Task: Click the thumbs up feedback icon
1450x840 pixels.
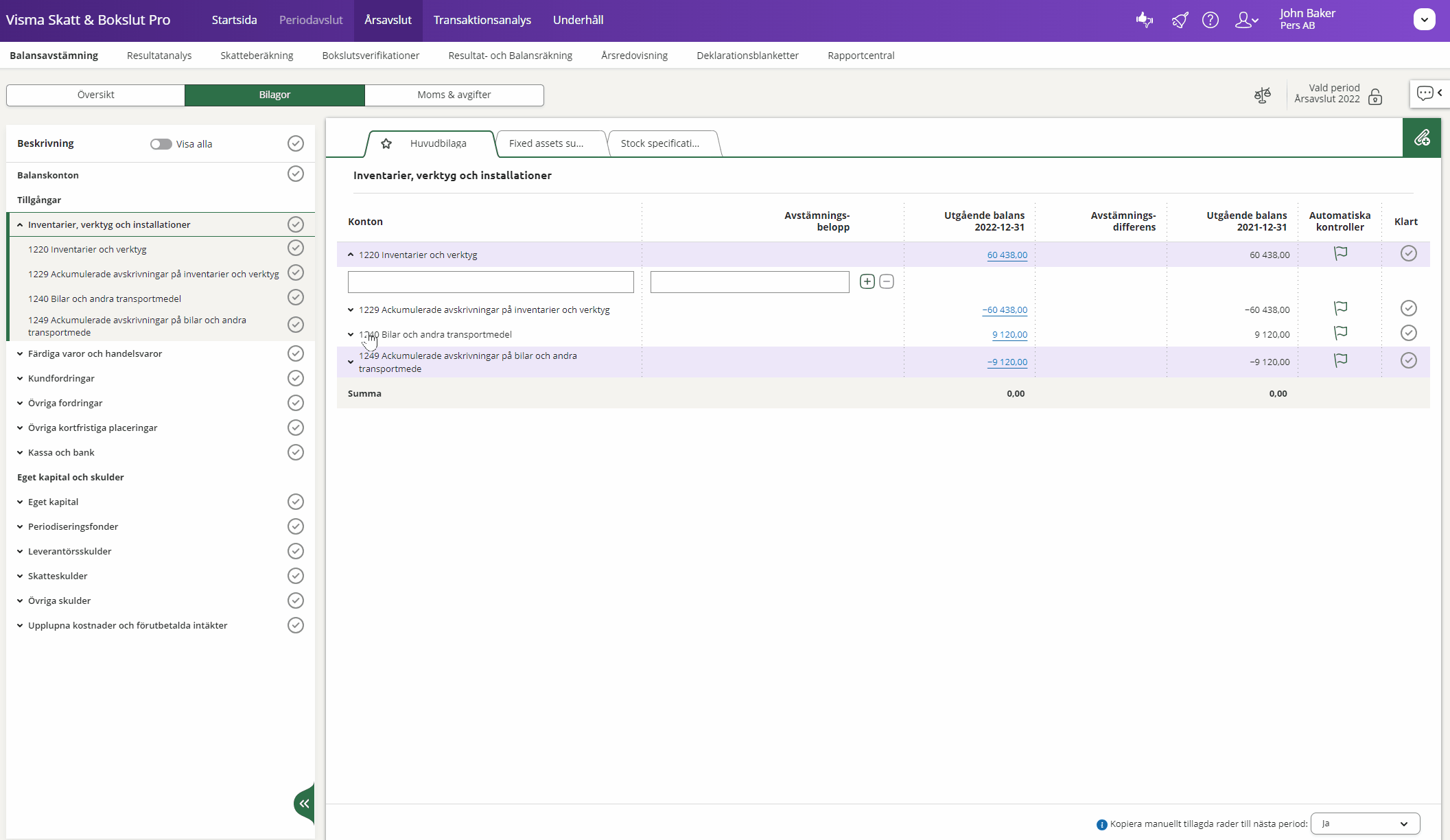Action: tap(1144, 20)
